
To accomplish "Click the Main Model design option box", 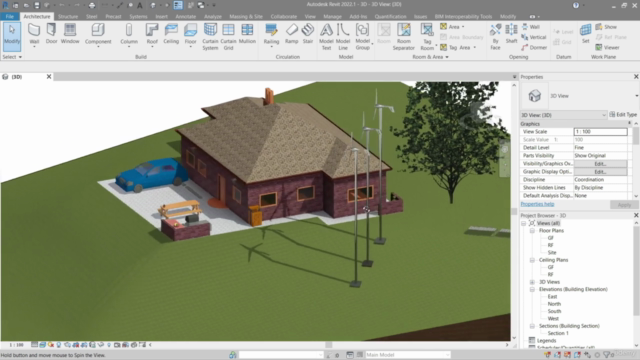I will point(407,355).
